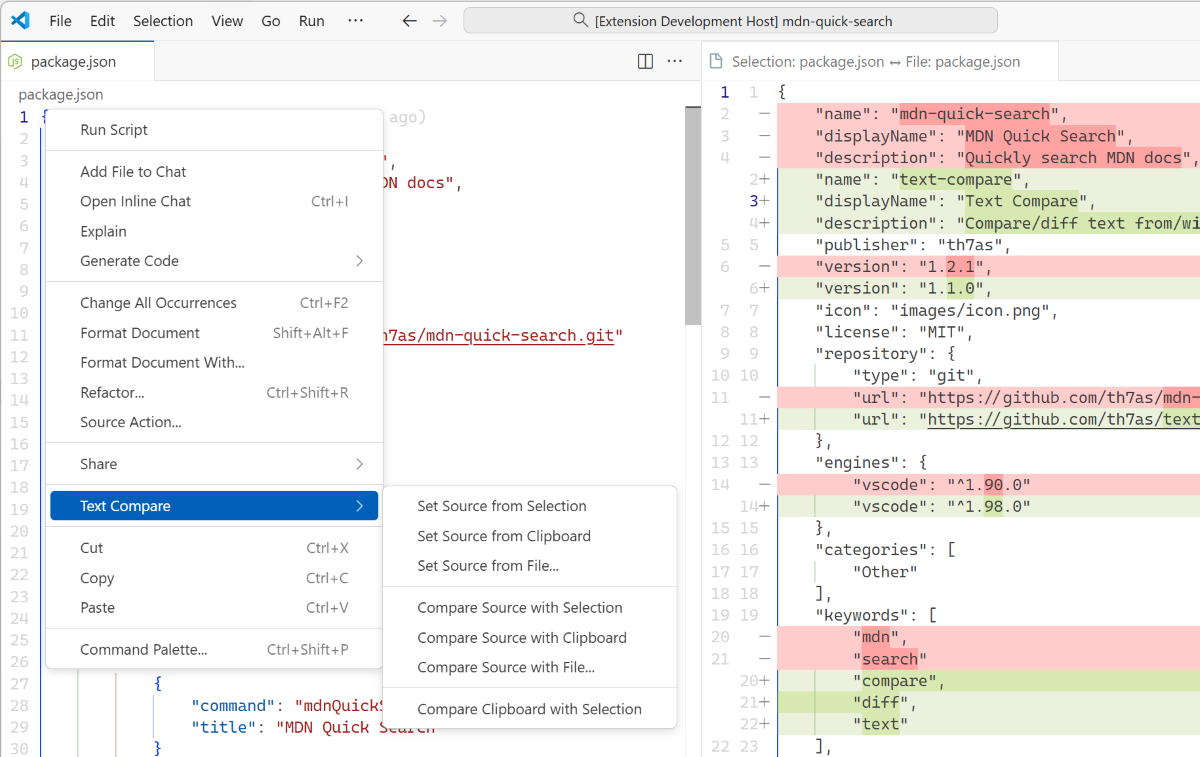Choose Run Script from context menu
1200x757 pixels.
click(x=214, y=129)
